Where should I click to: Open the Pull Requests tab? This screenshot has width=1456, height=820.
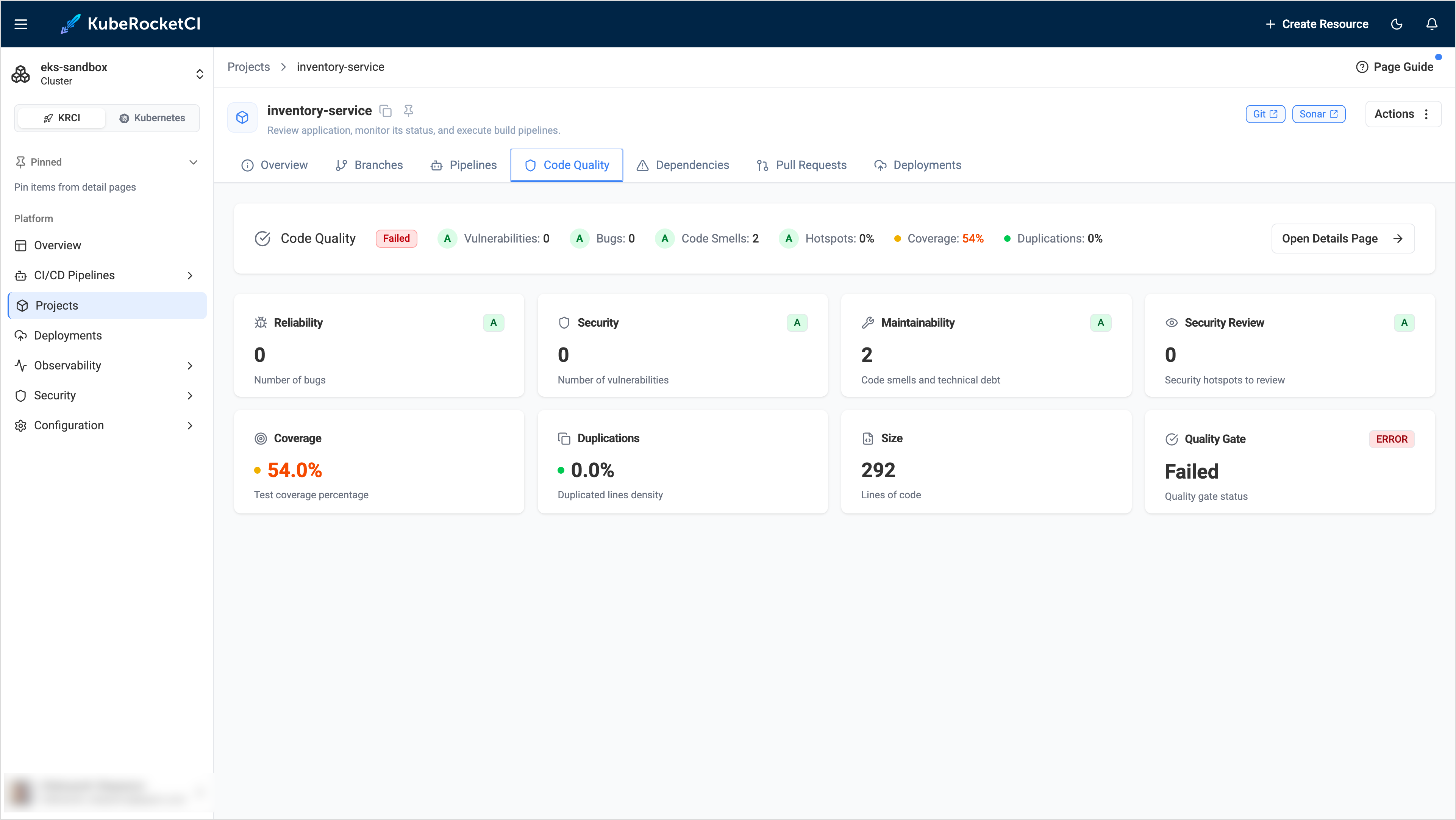pos(801,165)
